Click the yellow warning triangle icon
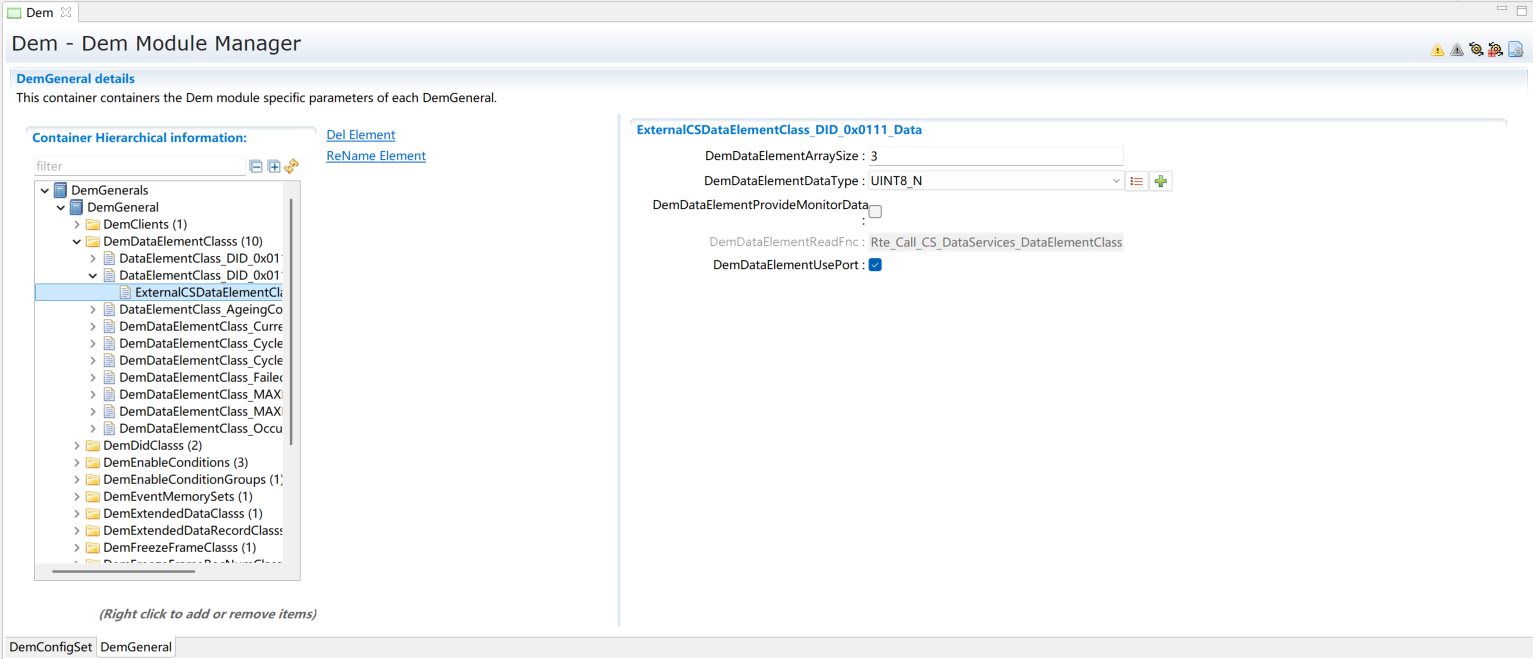 (x=1437, y=50)
